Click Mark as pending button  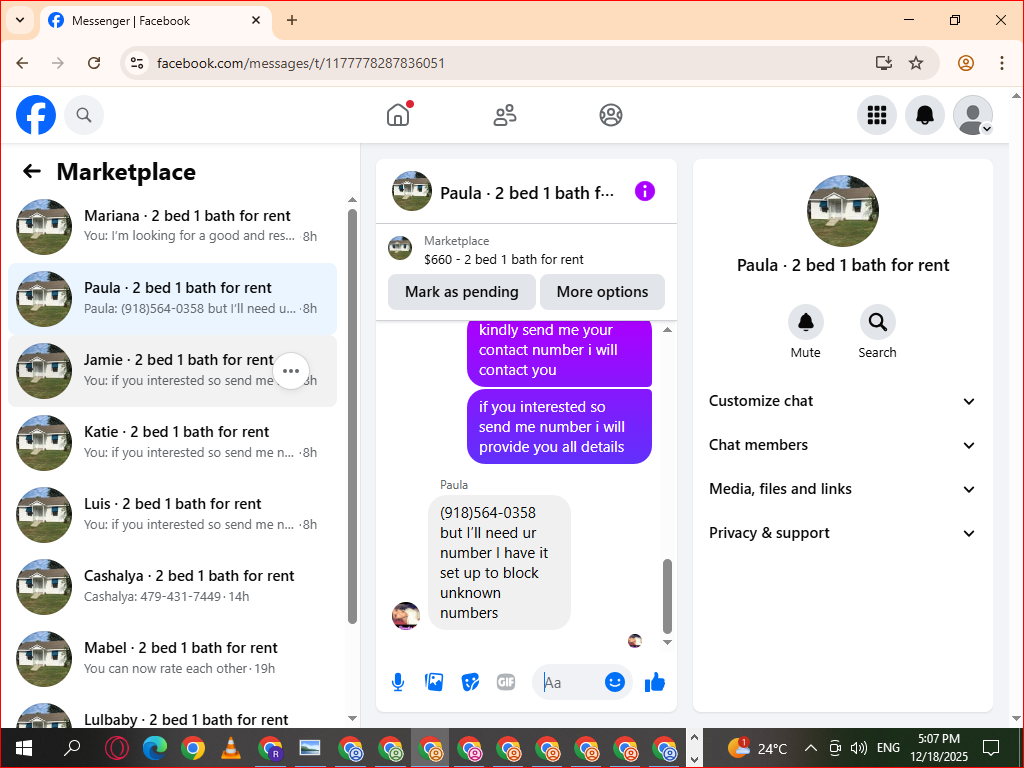pos(462,292)
